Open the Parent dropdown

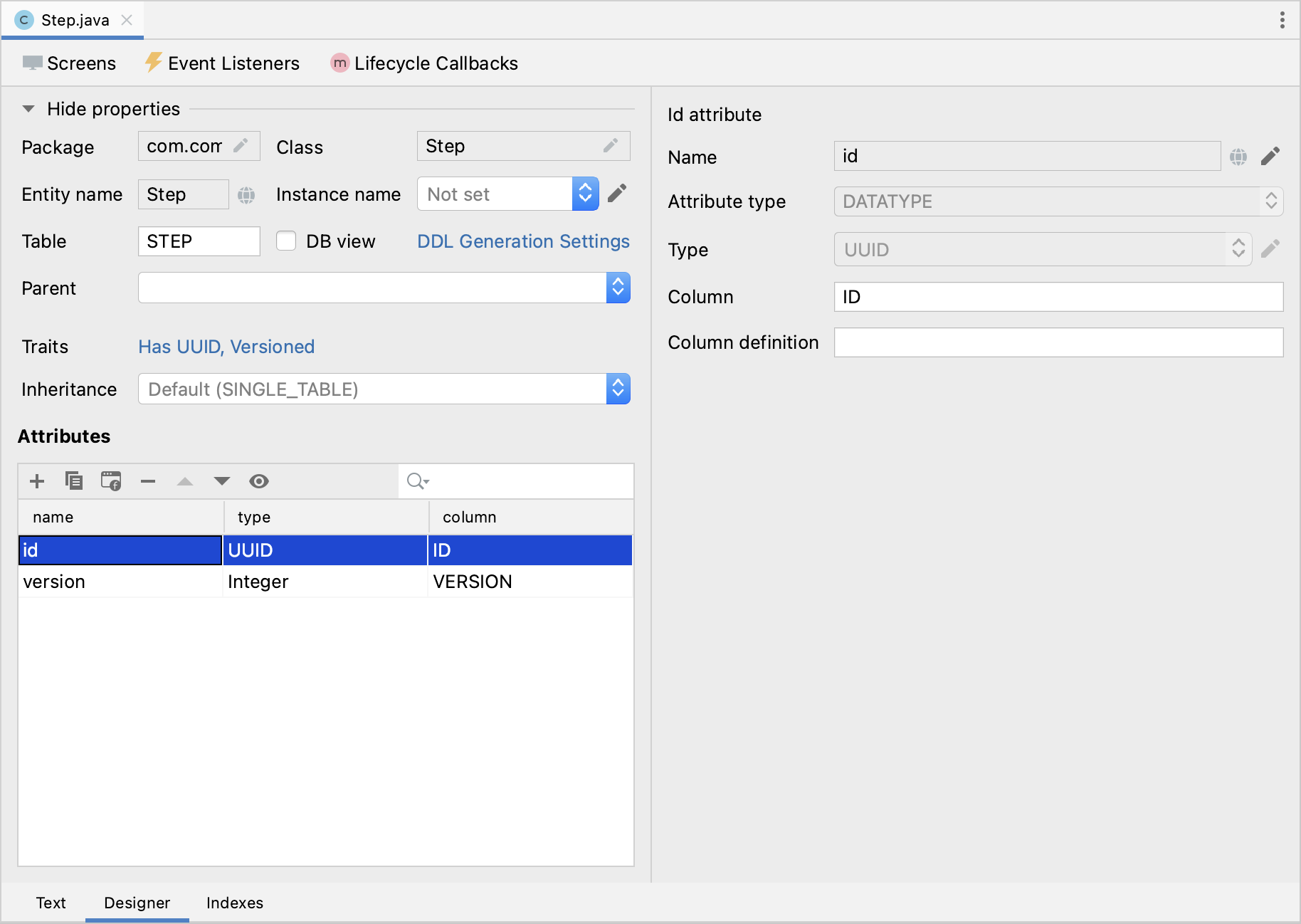618,288
